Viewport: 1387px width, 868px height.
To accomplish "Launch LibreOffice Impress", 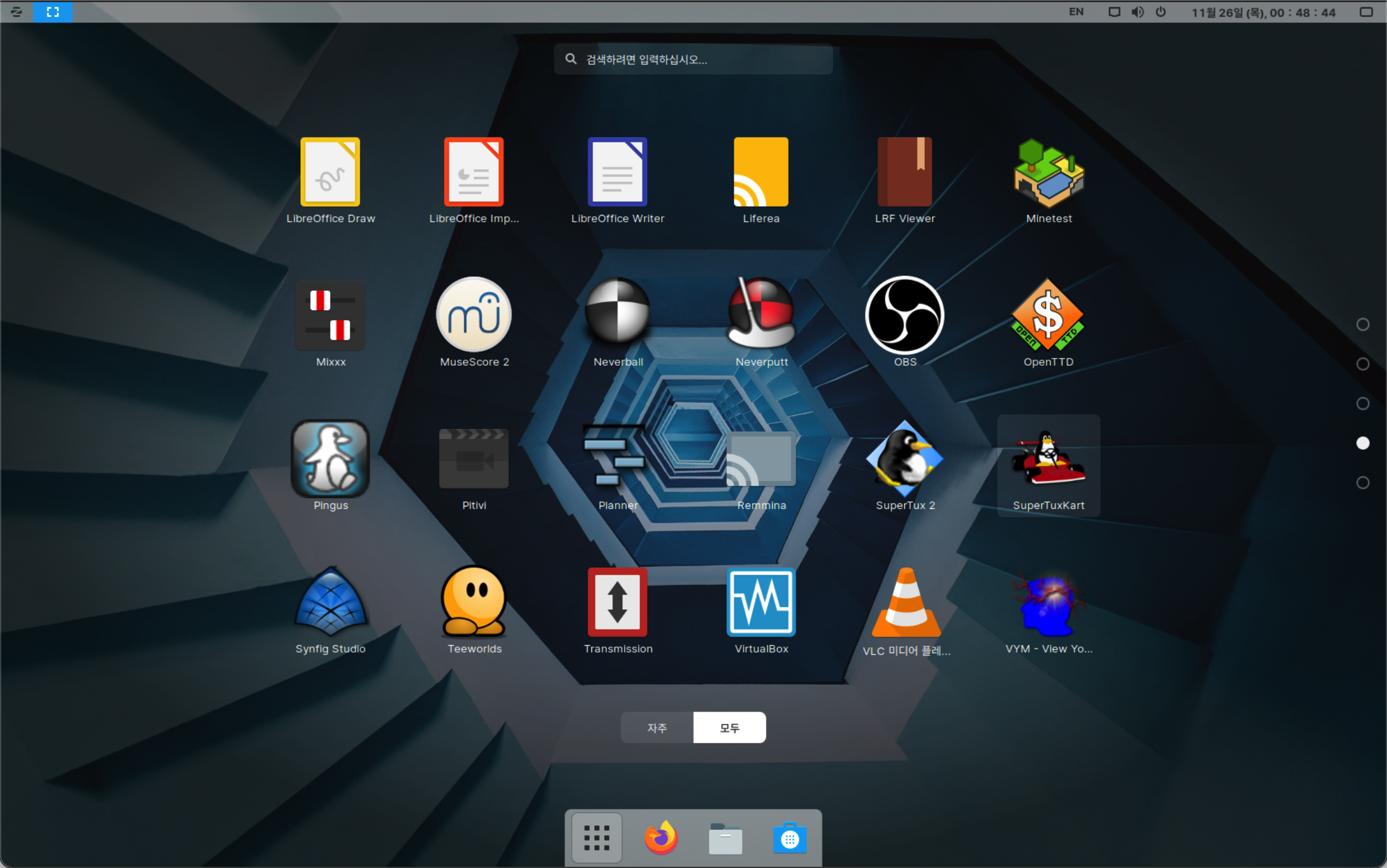I will [x=474, y=180].
